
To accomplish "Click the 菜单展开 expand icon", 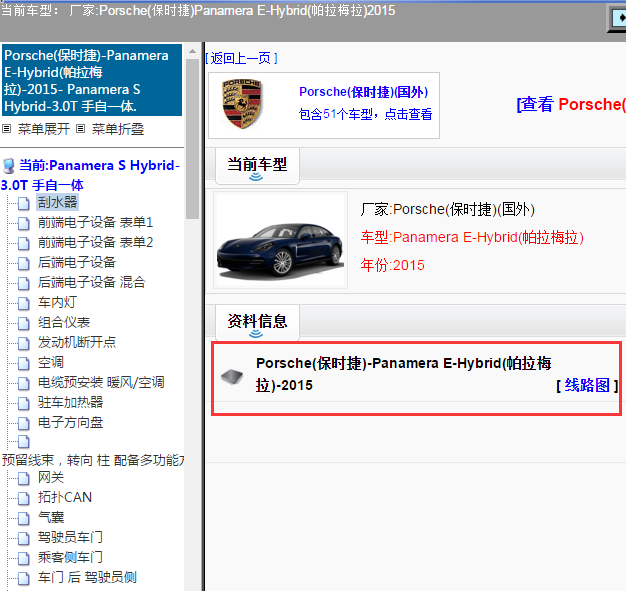I will click(6, 129).
